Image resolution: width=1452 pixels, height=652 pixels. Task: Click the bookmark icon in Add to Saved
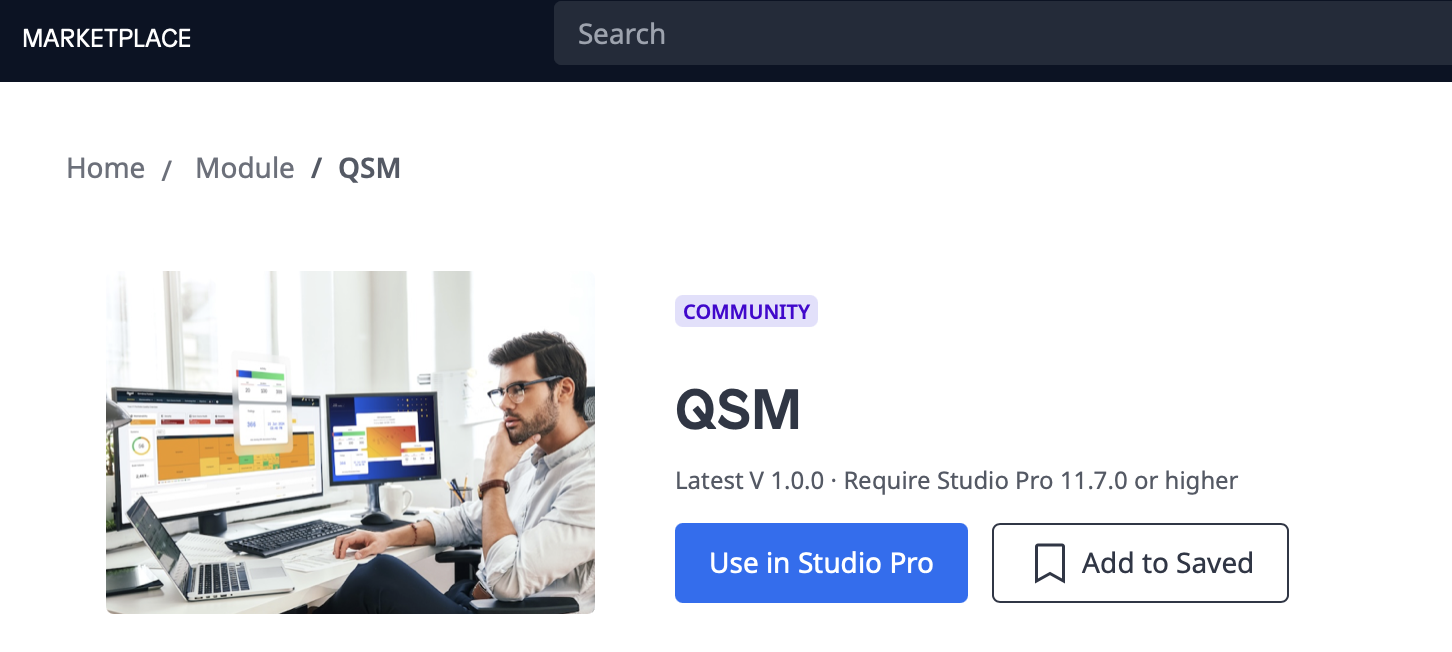pos(1049,563)
